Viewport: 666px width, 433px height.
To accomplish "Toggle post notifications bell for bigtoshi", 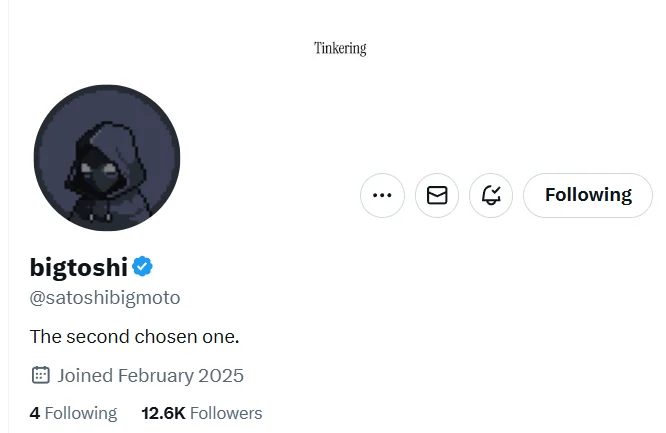I will pyautogui.click(x=491, y=195).
